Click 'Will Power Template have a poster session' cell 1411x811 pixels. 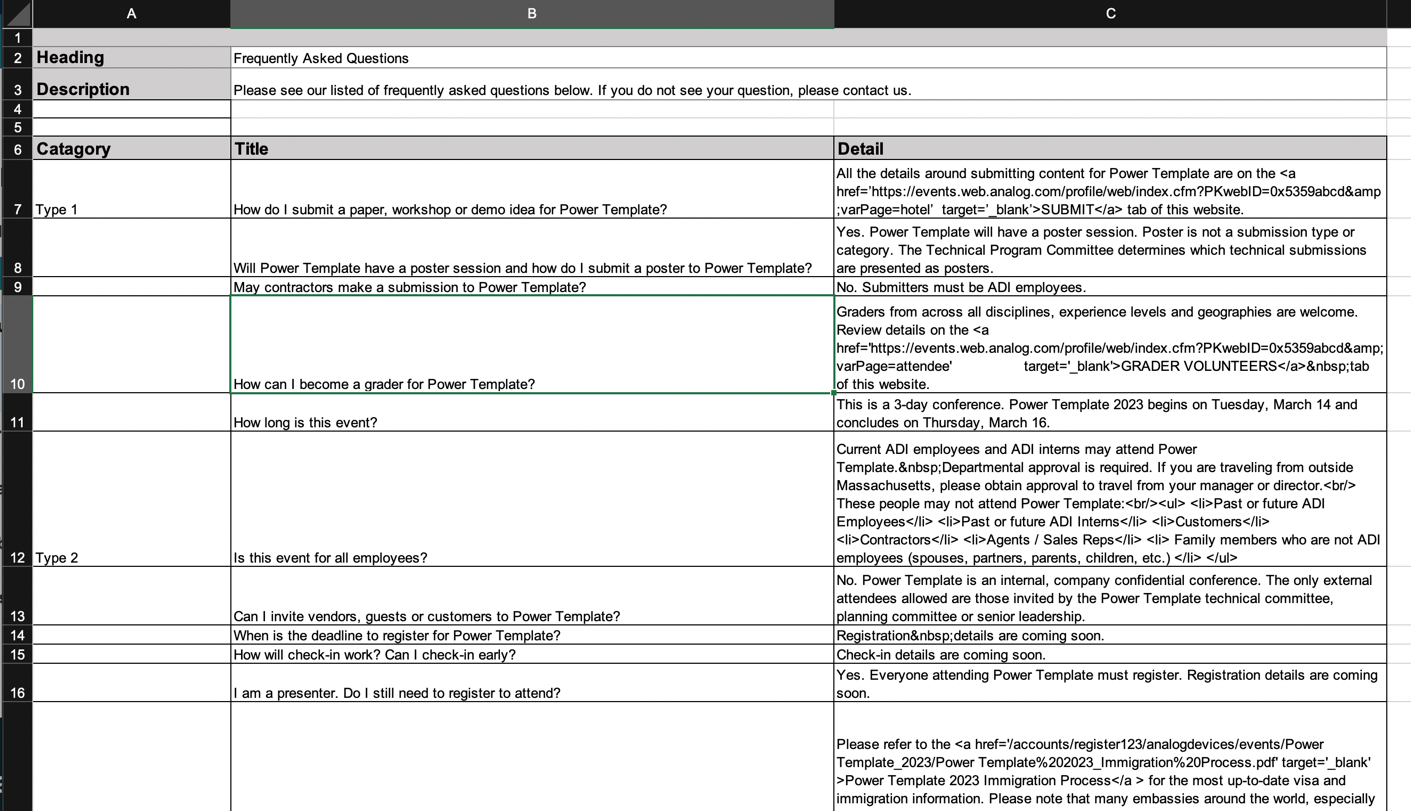point(532,248)
